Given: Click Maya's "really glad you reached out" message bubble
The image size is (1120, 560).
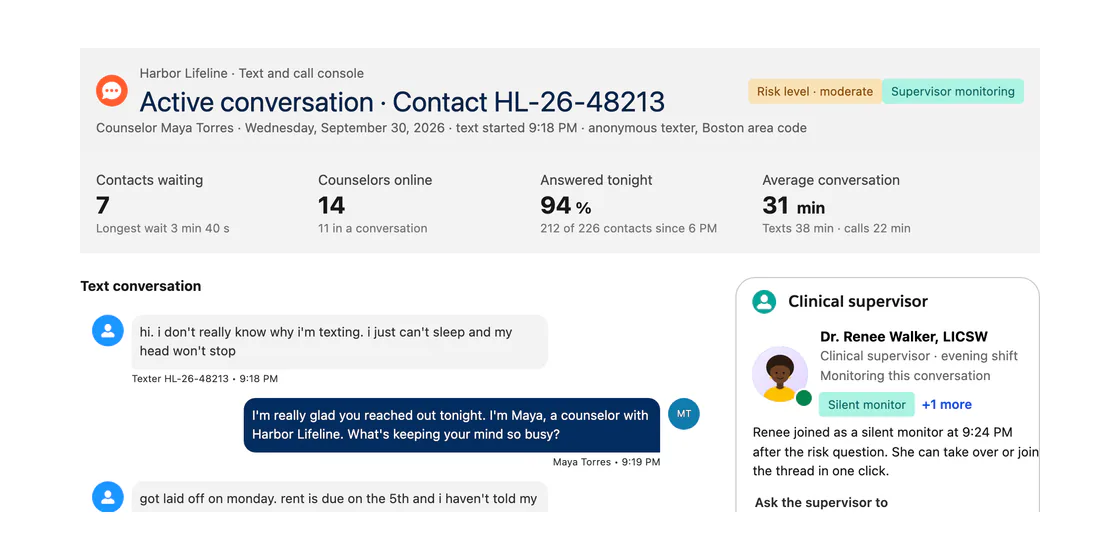Looking at the screenshot, I should coord(451,425).
